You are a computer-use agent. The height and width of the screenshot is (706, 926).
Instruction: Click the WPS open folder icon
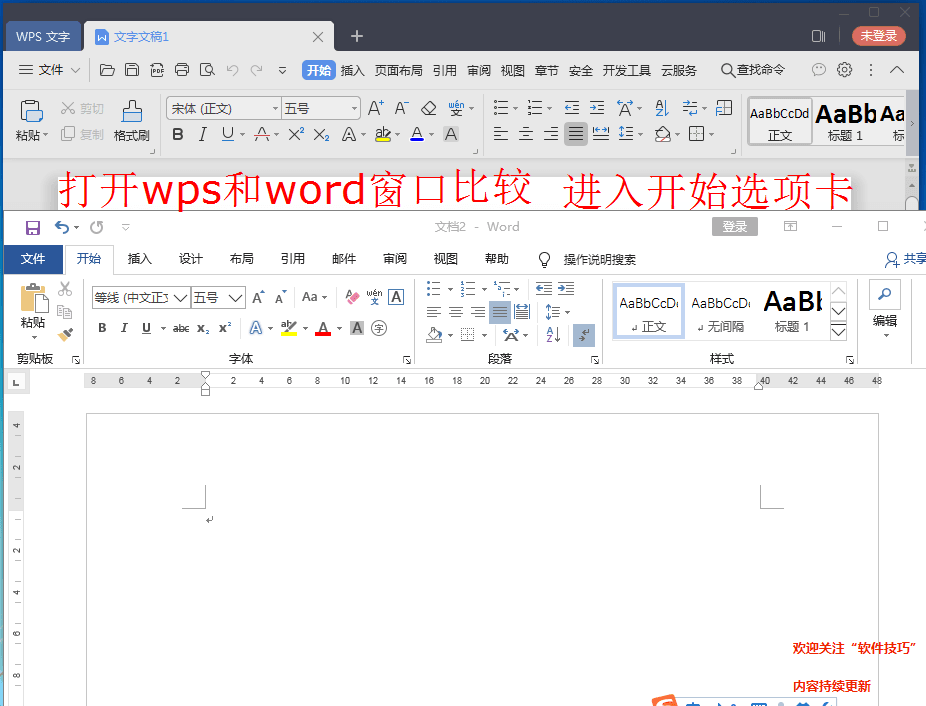107,70
